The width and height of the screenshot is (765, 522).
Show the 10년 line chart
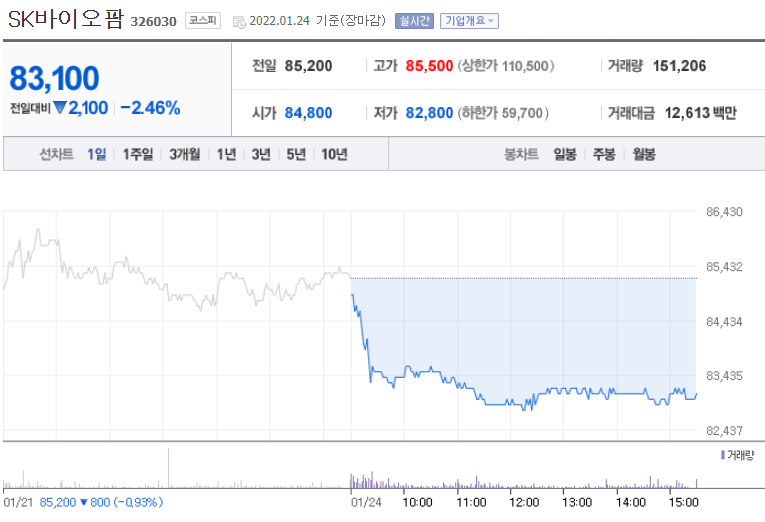334,154
